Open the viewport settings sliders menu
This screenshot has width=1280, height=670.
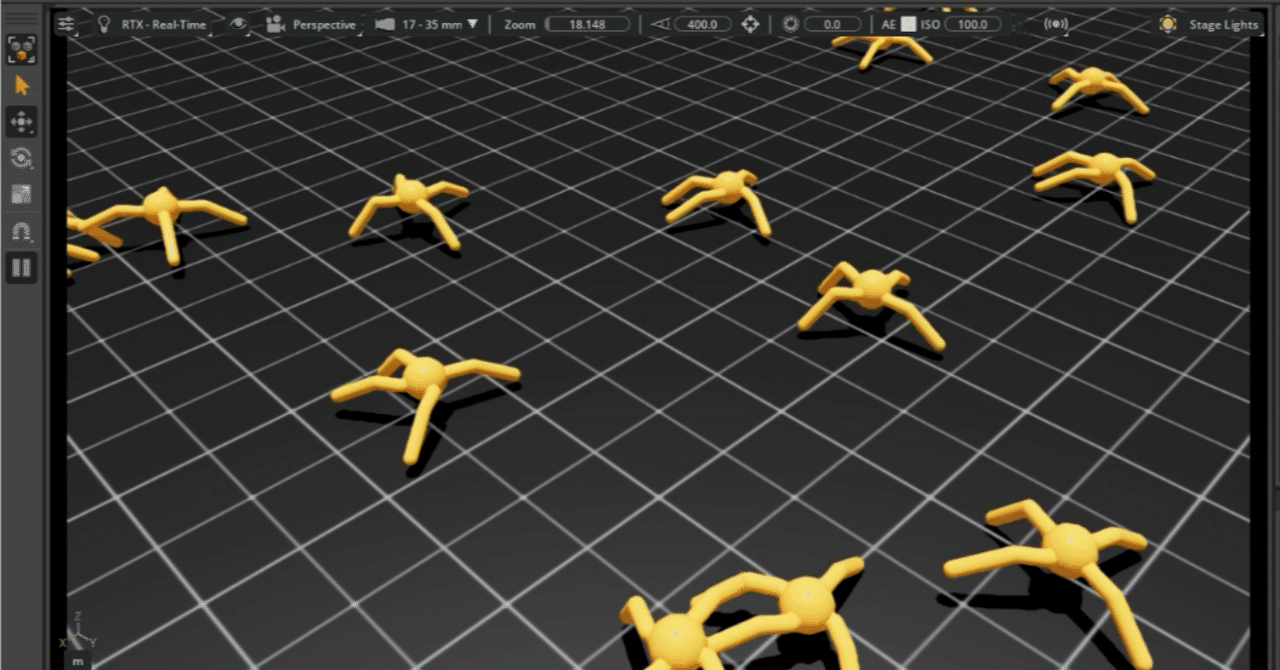(66, 24)
